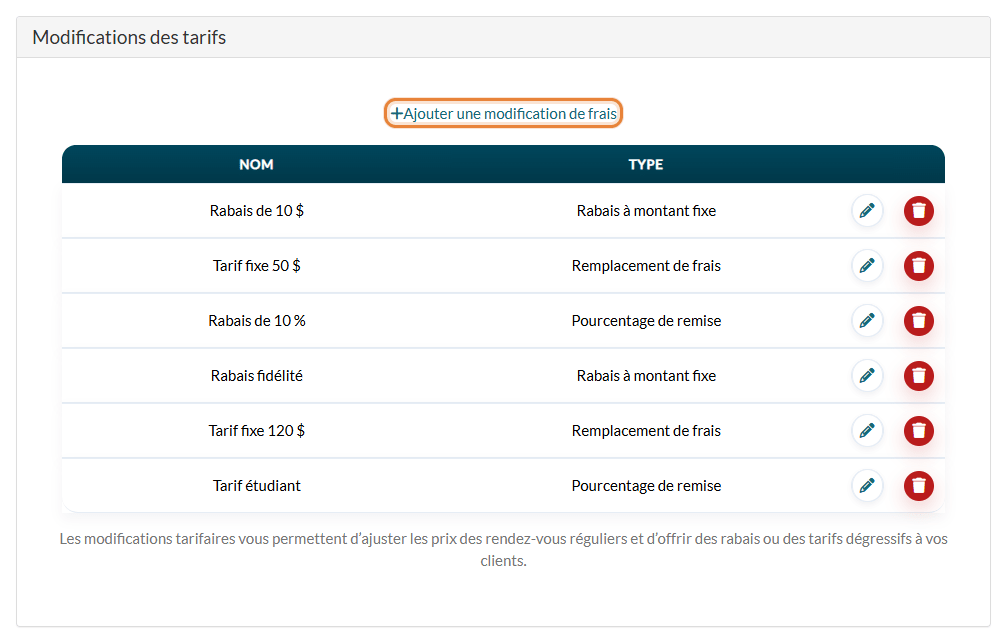1007x643 pixels.
Task: Select the Tarif étudiant name cell
Action: tap(257, 486)
